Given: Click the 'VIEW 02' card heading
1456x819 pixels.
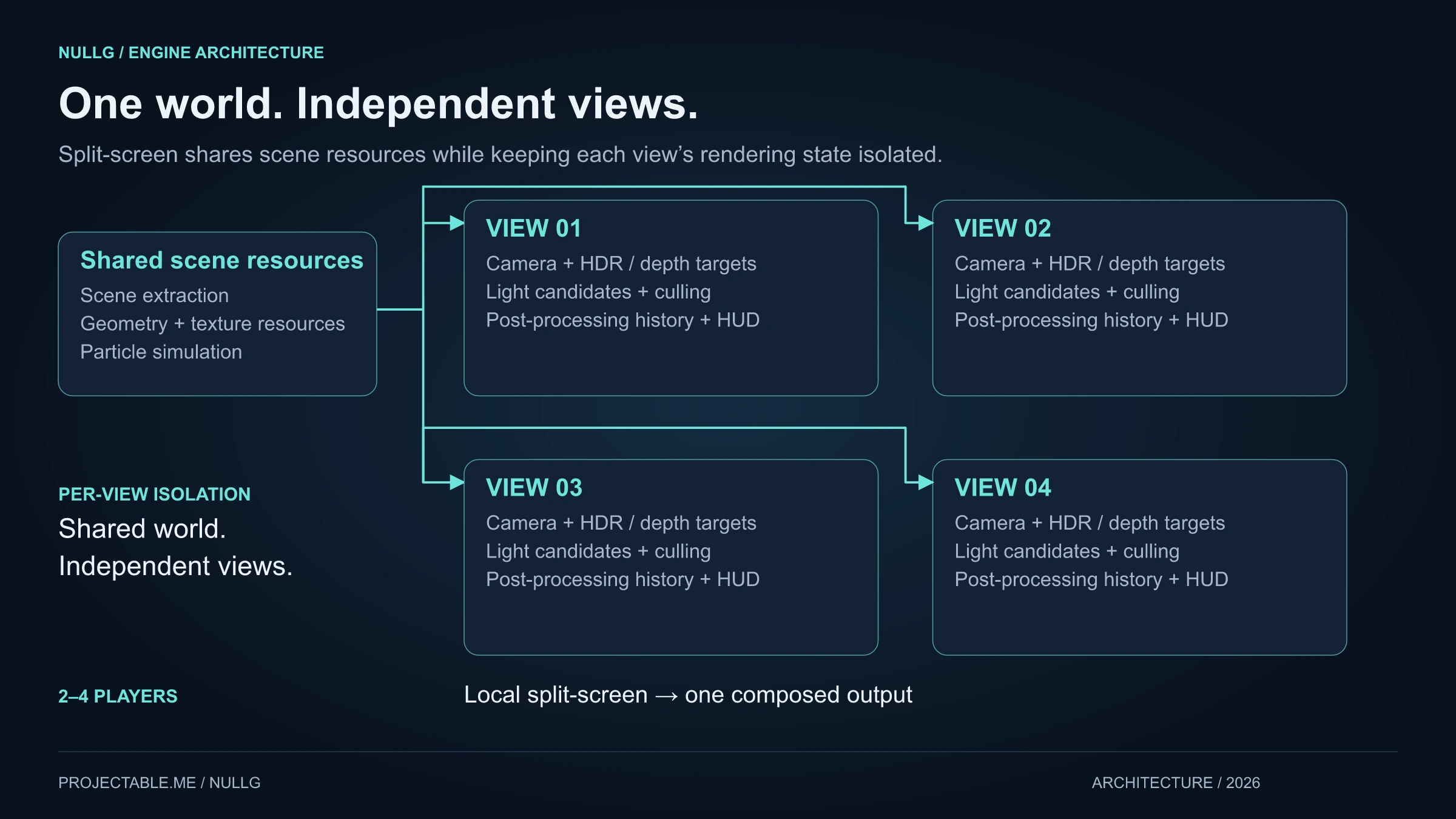Looking at the screenshot, I should [1003, 229].
